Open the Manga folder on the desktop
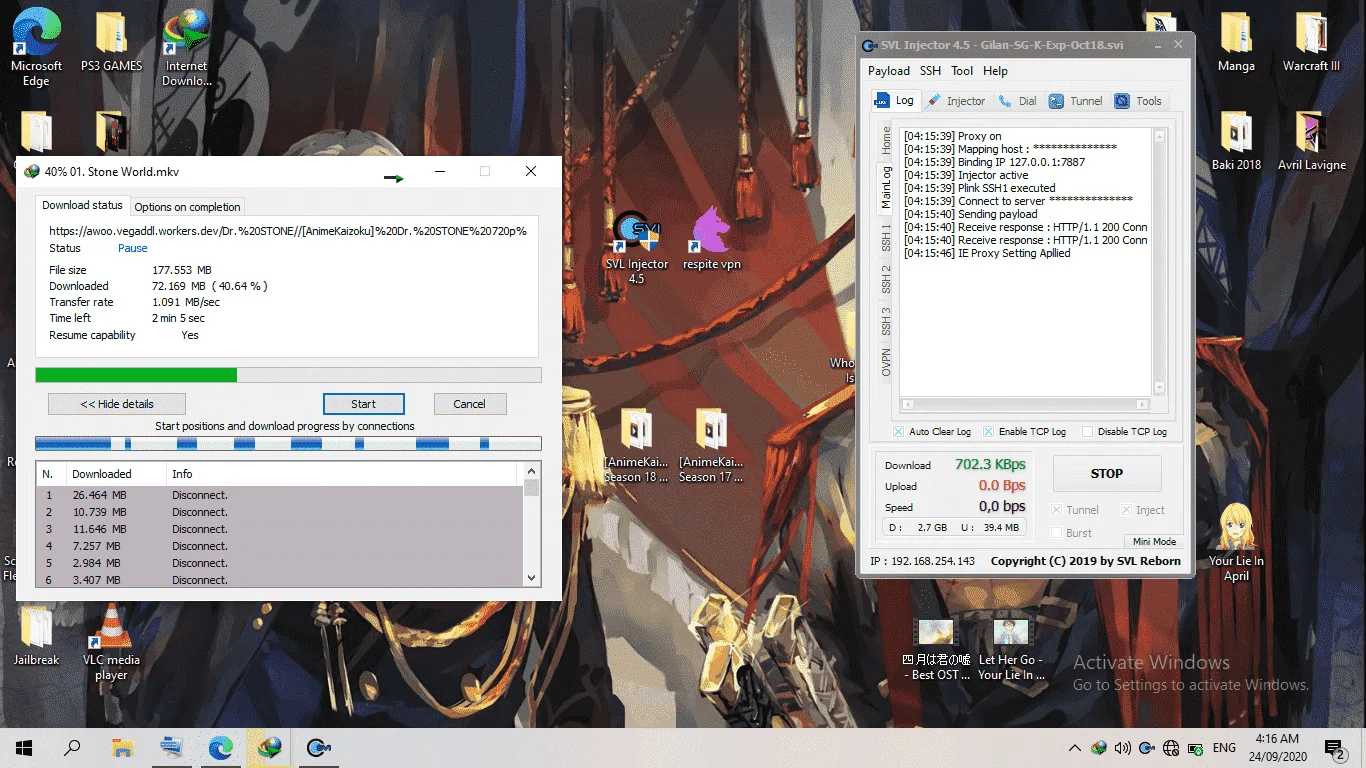The height and width of the screenshot is (768, 1366). 1236,43
